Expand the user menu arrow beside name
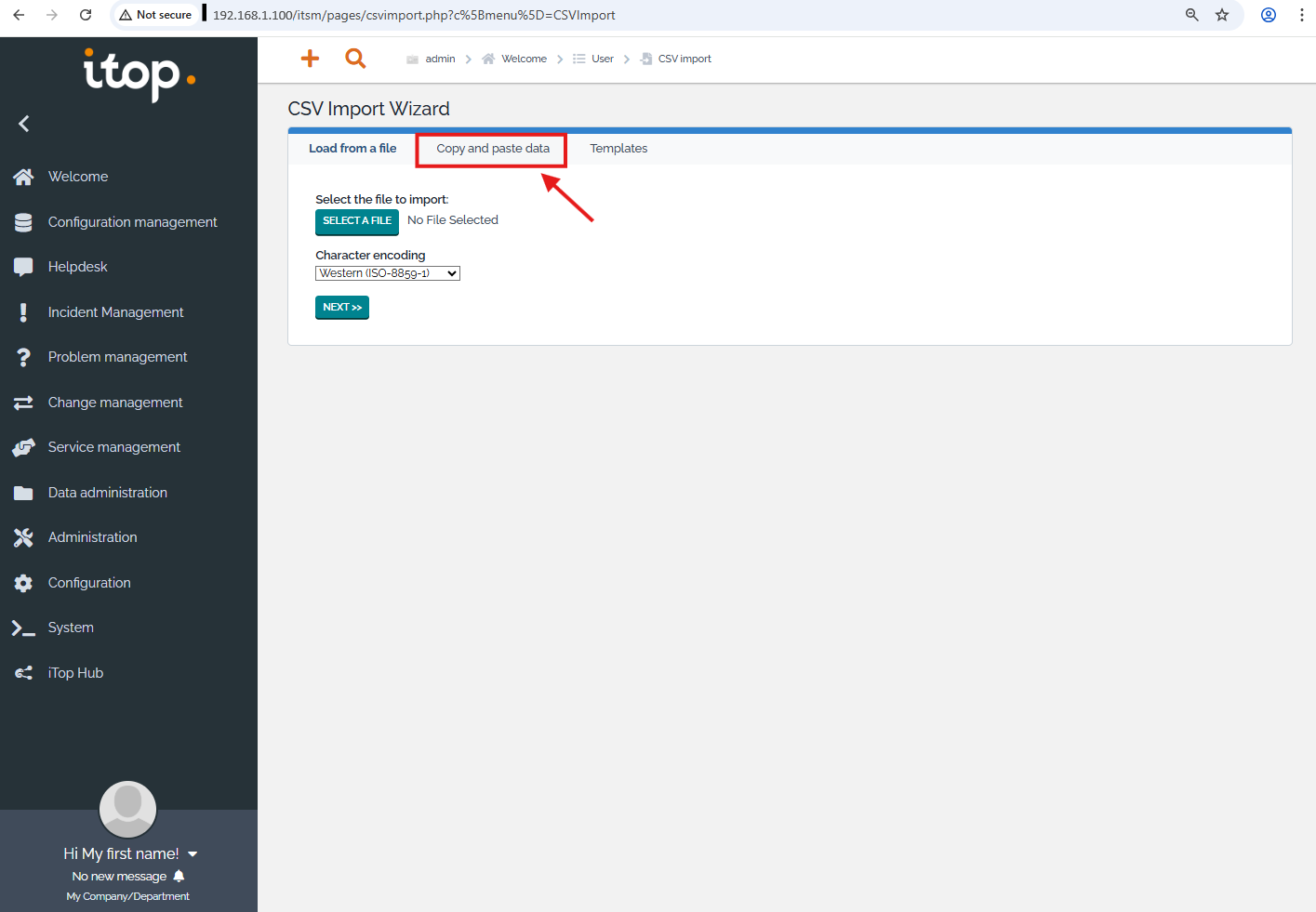 pos(193,854)
